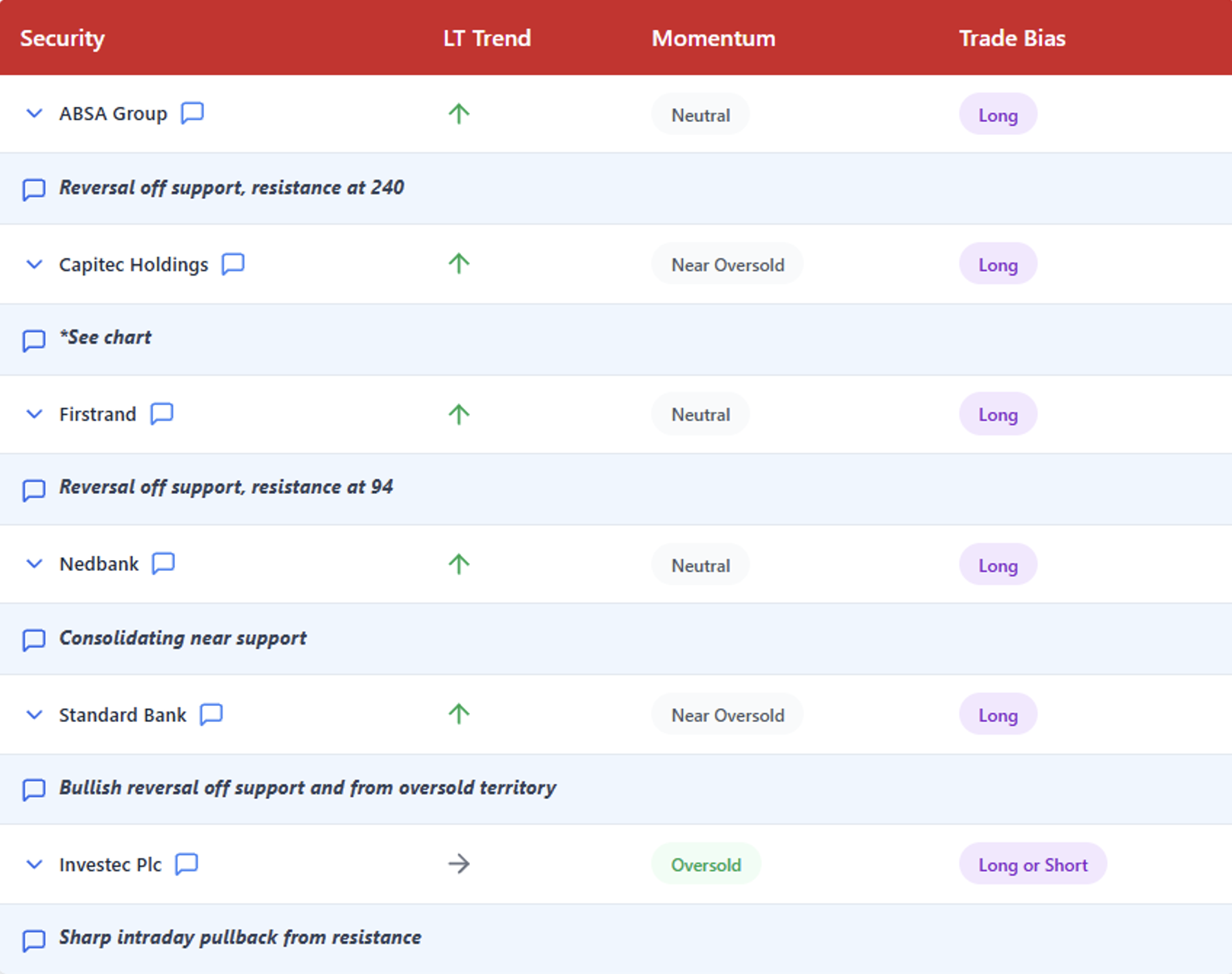The height and width of the screenshot is (974, 1232).
Task: Sort by the Security column header
Action: click(x=62, y=38)
